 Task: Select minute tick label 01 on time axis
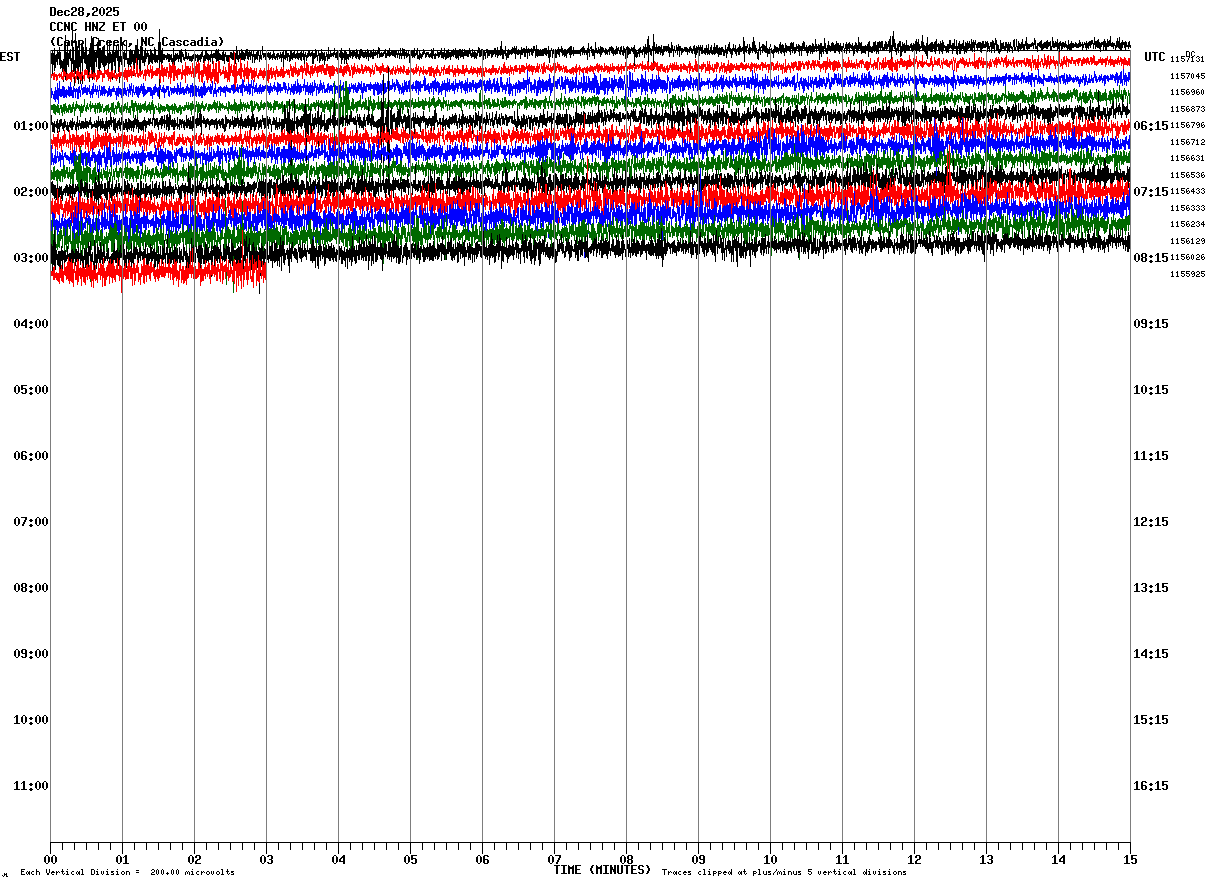tap(122, 860)
